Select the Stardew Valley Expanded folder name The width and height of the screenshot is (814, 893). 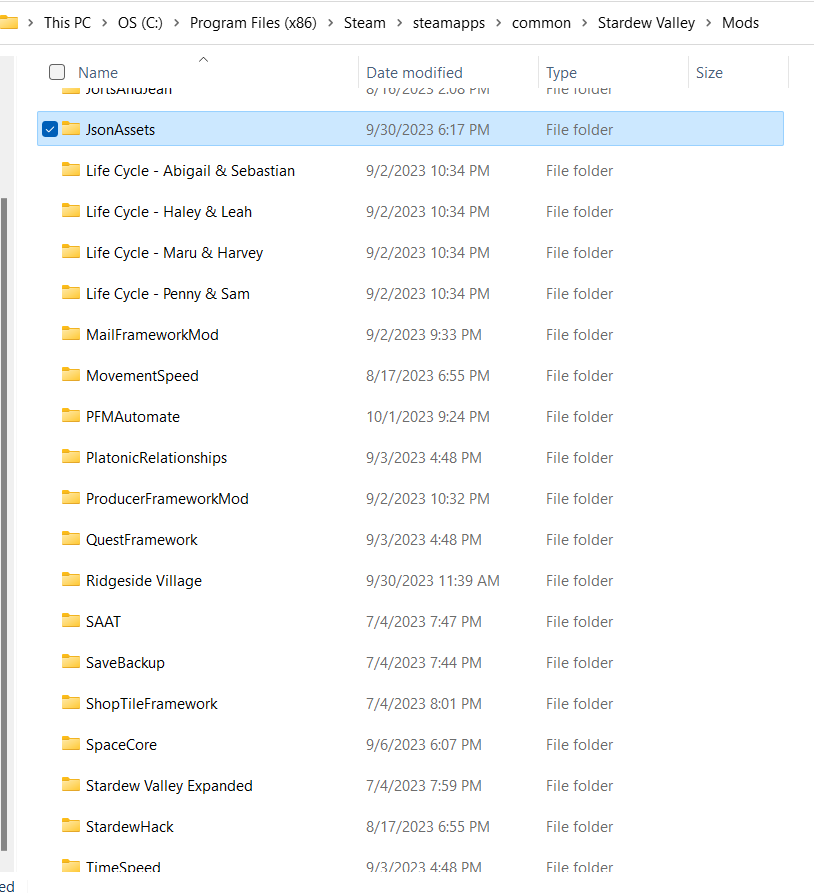coord(169,786)
